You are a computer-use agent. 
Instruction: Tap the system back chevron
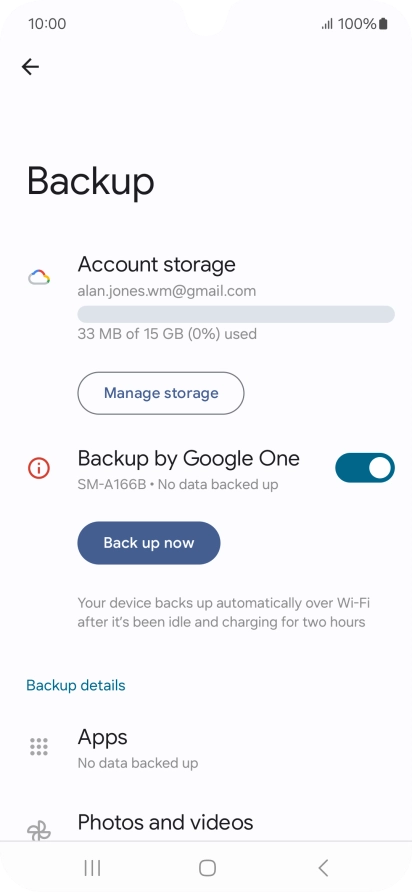point(323,868)
